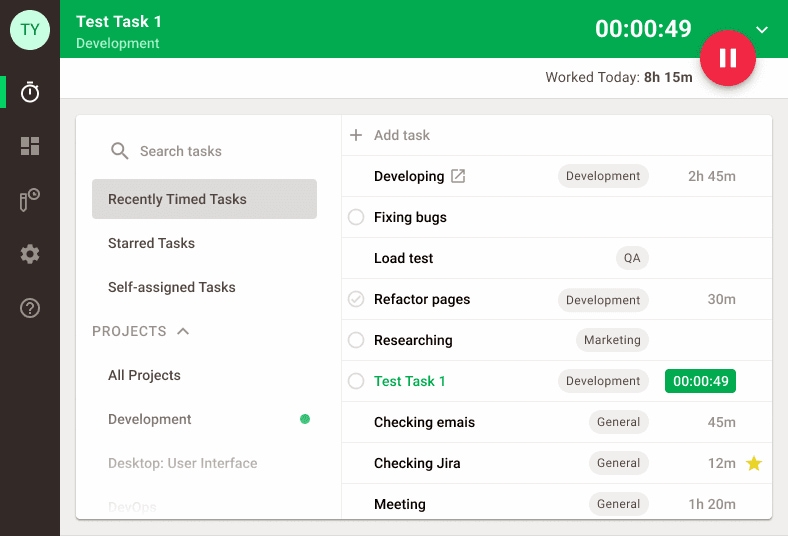Open settings gear icon in sidebar
This screenshot has height=536, width=788.
tap(30, 254)
